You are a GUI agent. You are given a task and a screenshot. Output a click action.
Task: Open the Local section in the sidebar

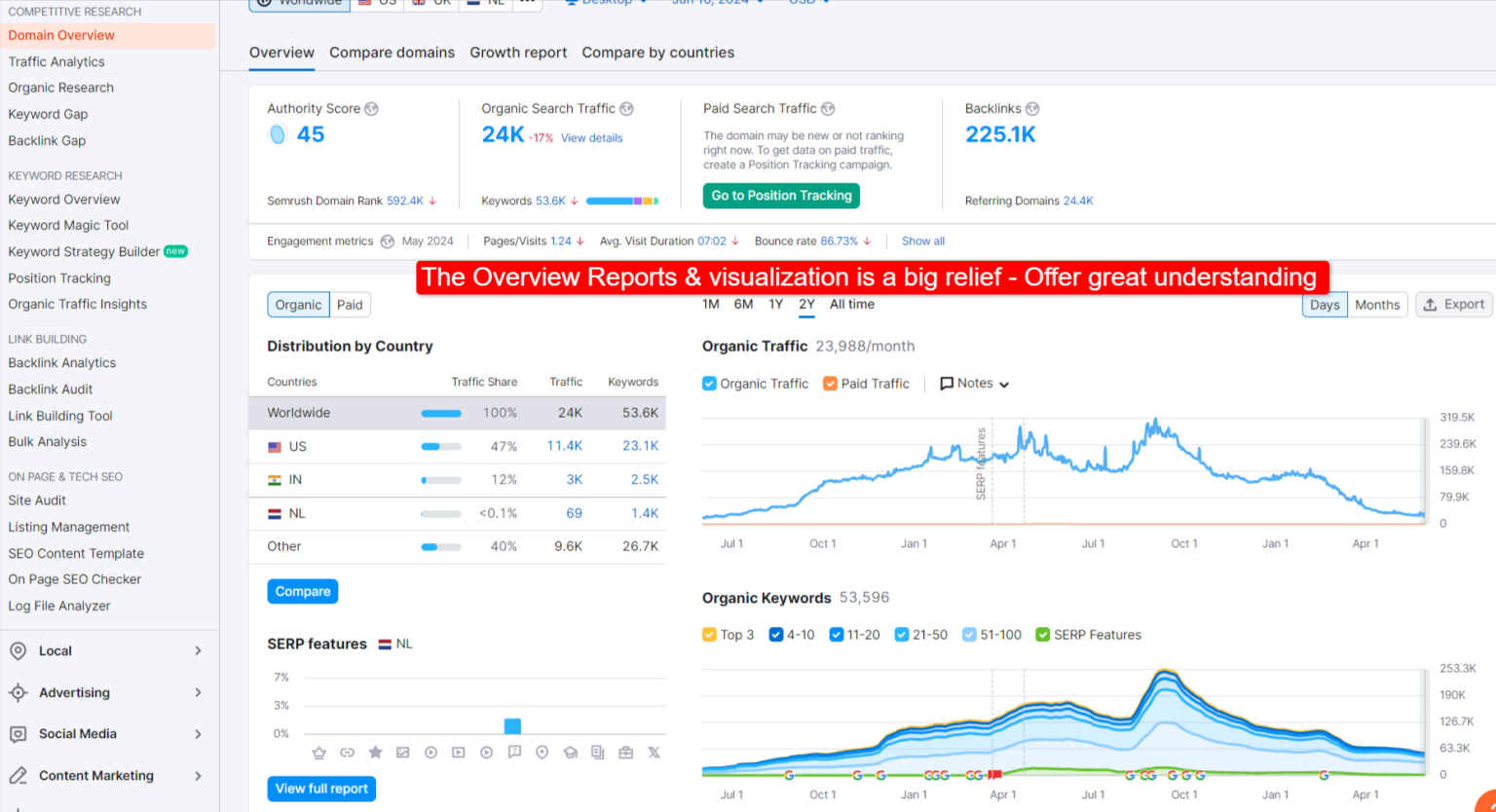pos(56,650)
